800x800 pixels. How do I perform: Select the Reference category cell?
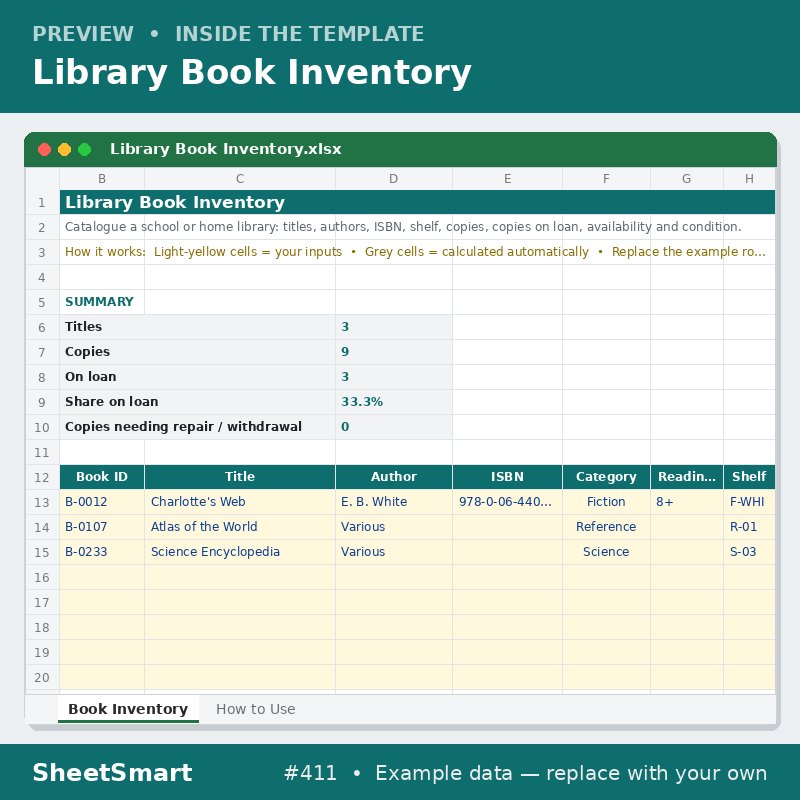[x=606, y=527]
